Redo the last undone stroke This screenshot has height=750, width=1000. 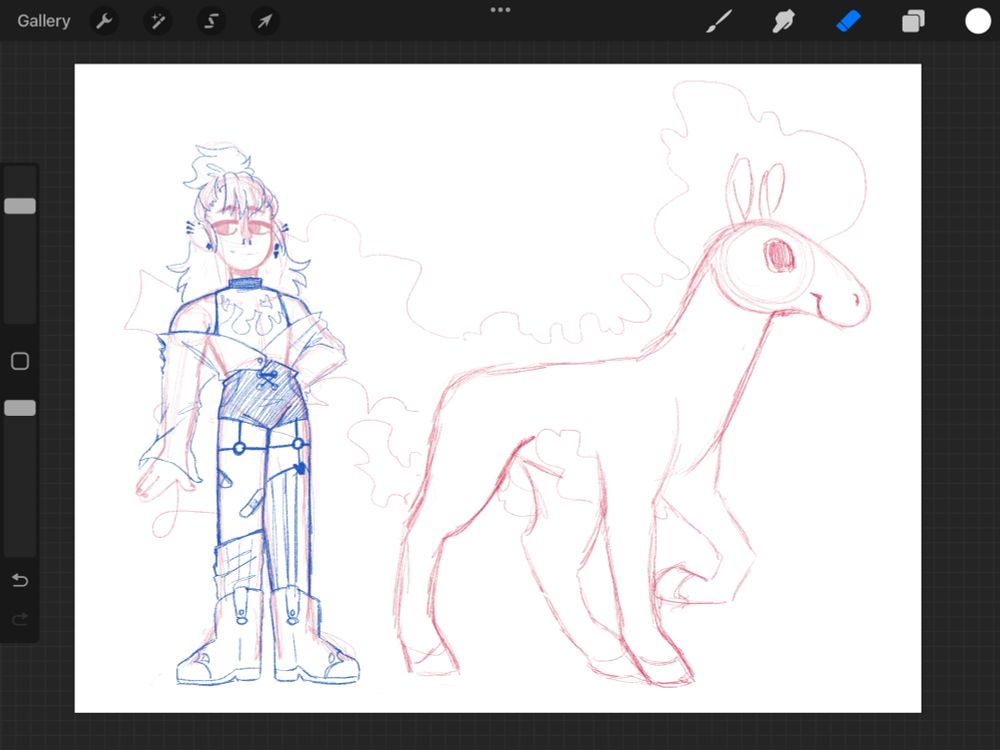20,619
